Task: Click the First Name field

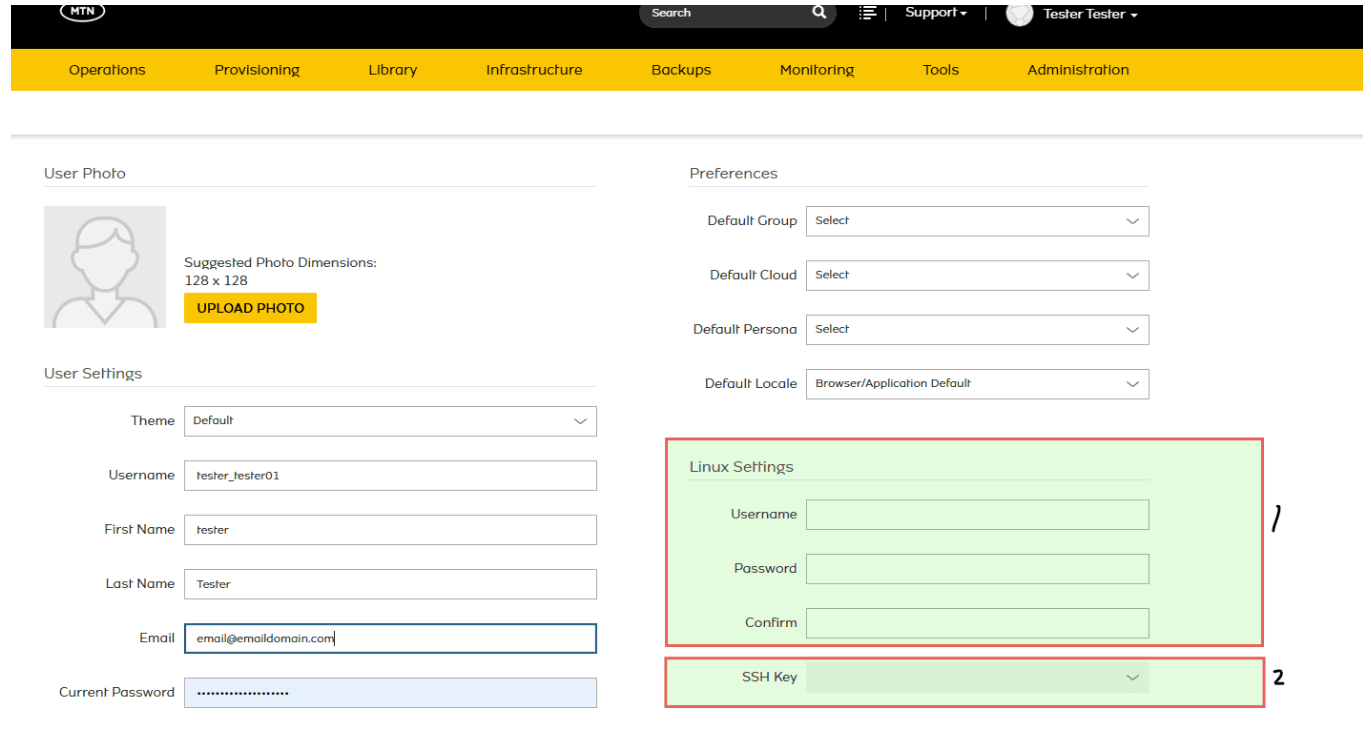Action: tap(390, 530)
